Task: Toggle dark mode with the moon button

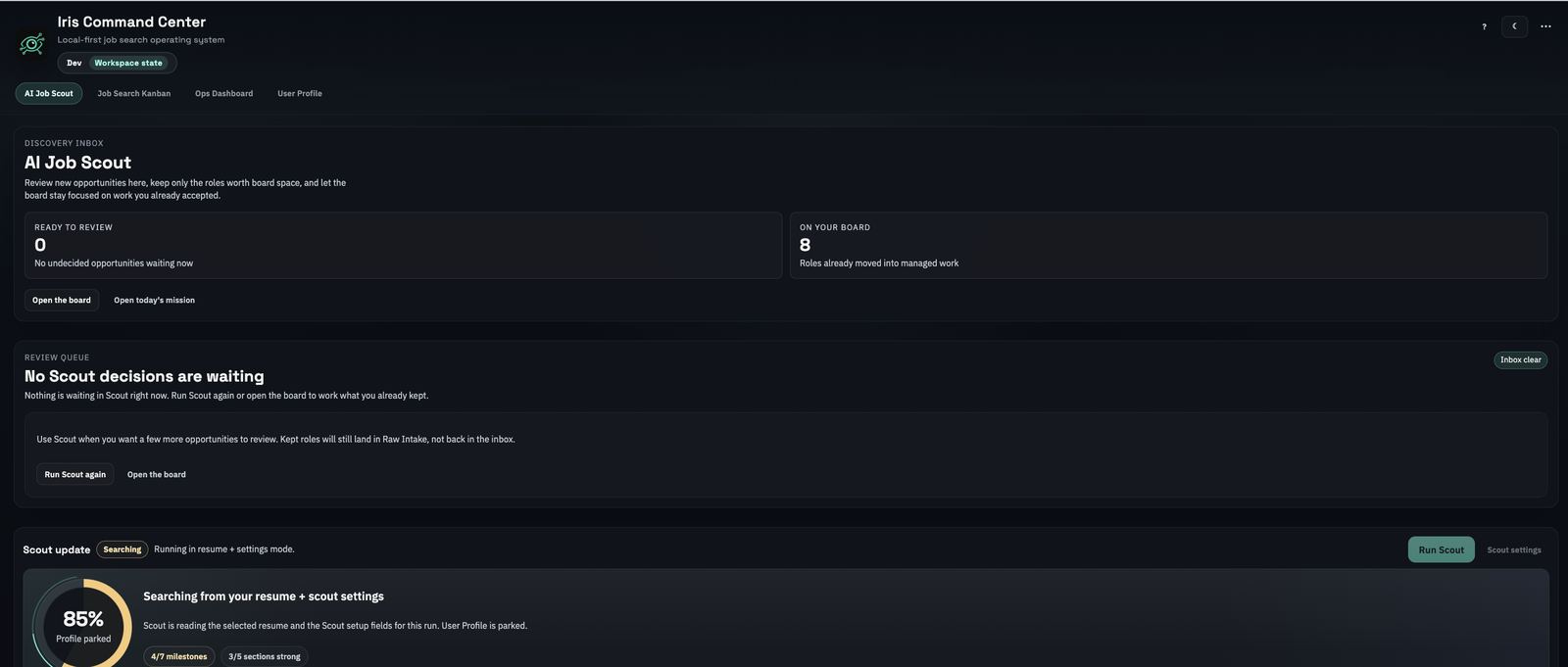Action: pos(1514,26)
